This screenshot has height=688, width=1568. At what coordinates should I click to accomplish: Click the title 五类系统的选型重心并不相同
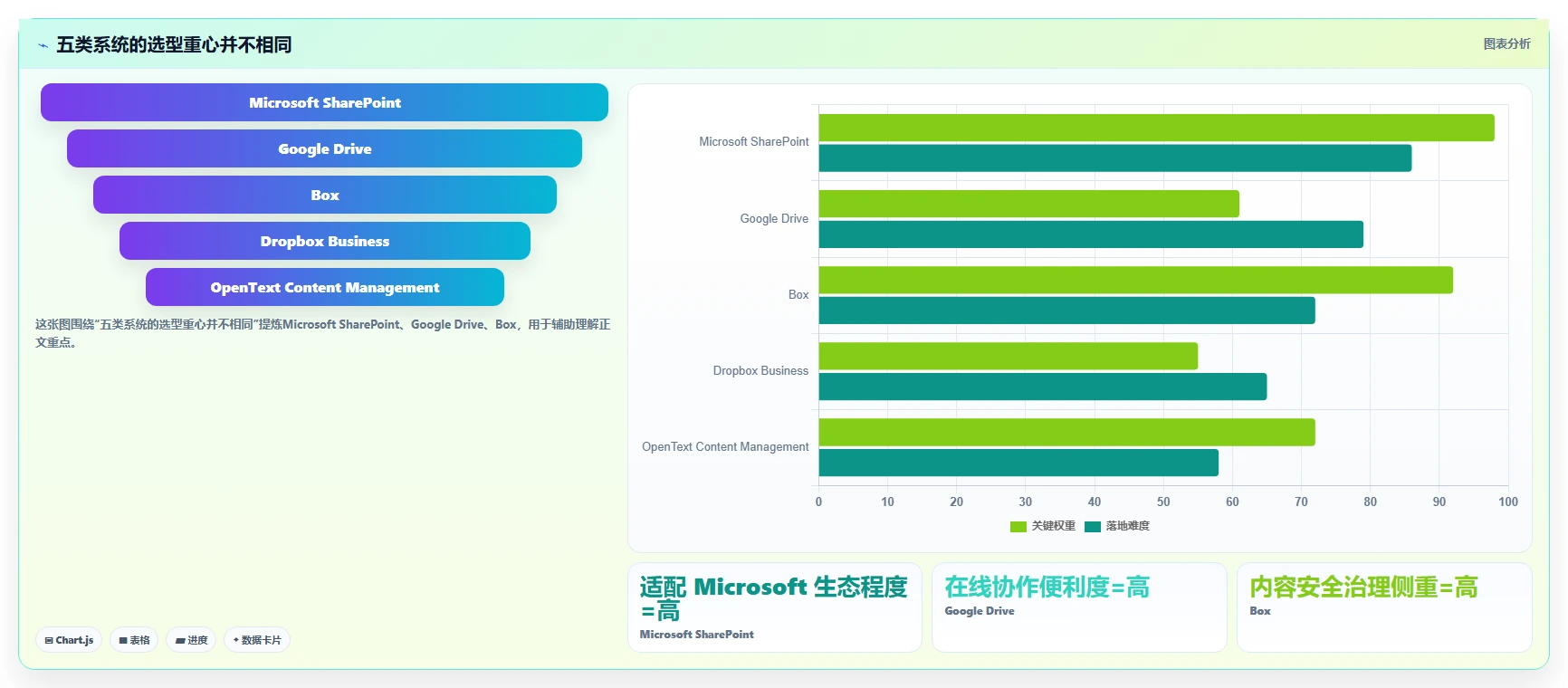click(174, 44)
